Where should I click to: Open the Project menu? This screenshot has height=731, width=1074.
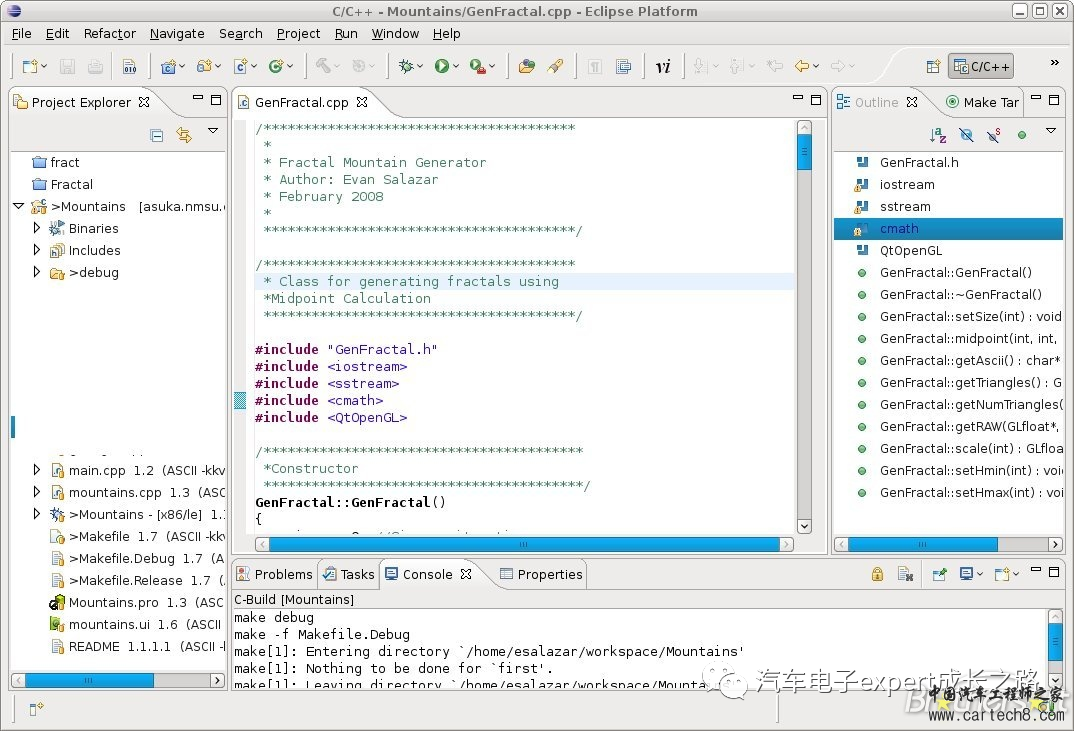(298, 34)
